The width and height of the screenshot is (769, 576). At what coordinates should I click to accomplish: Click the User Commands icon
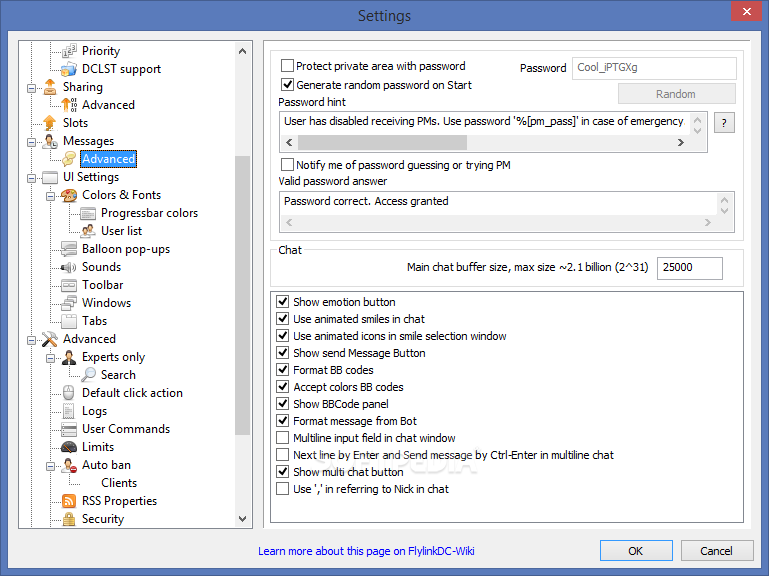[69, 429]
